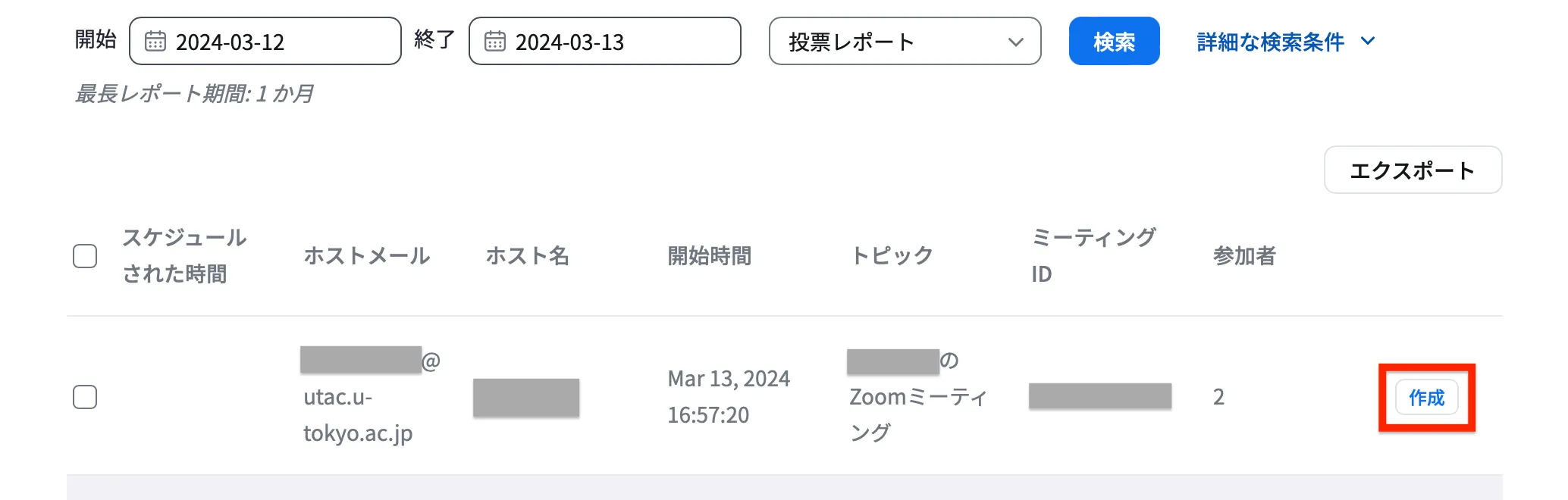Select the 開始時間 column header
The height and width of the screenshot is (500, 1568).
[709, 256]
